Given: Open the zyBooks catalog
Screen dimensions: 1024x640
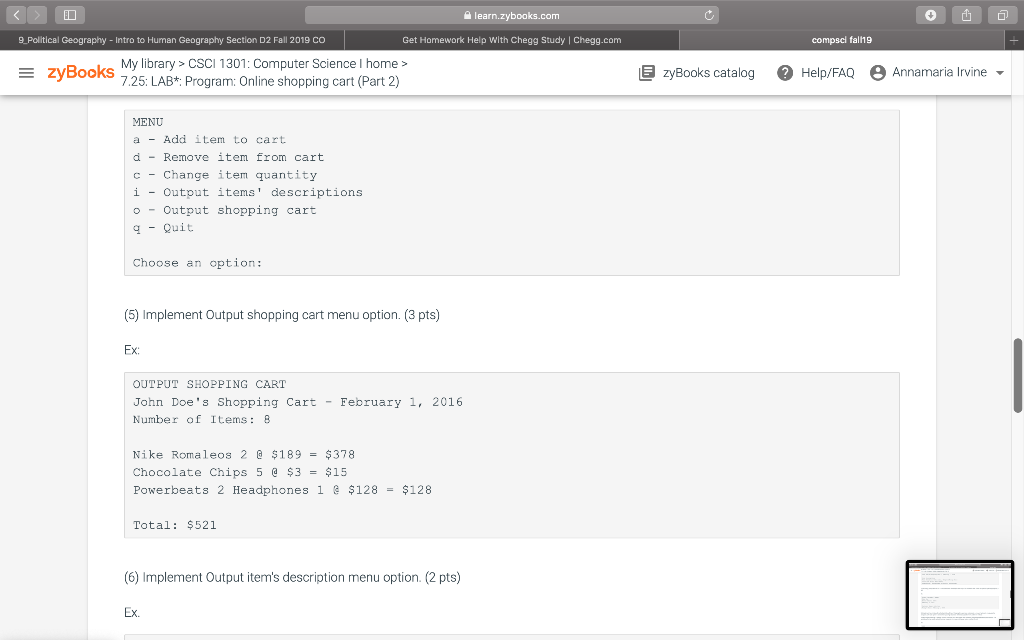Looking at the screenshot, I should click(x=697, y=72).
